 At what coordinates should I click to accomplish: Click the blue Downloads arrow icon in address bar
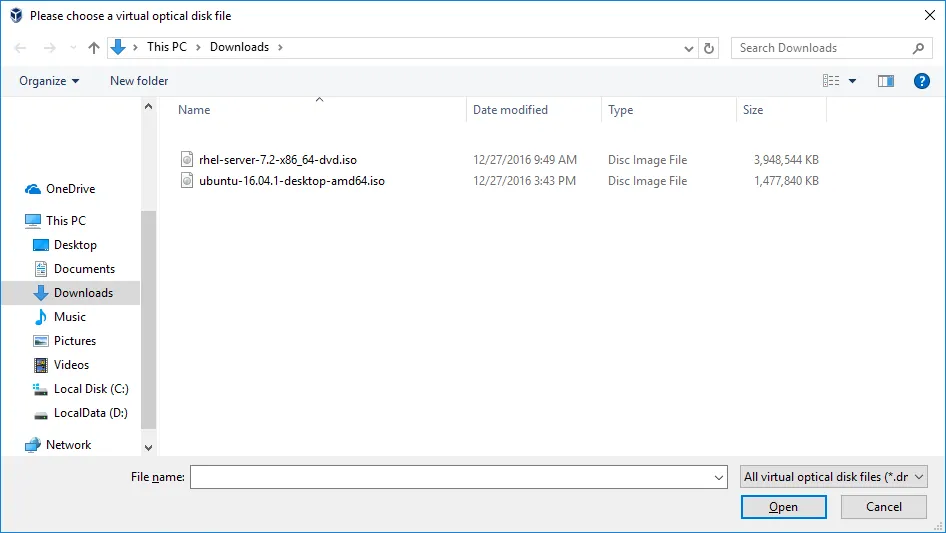118,47
